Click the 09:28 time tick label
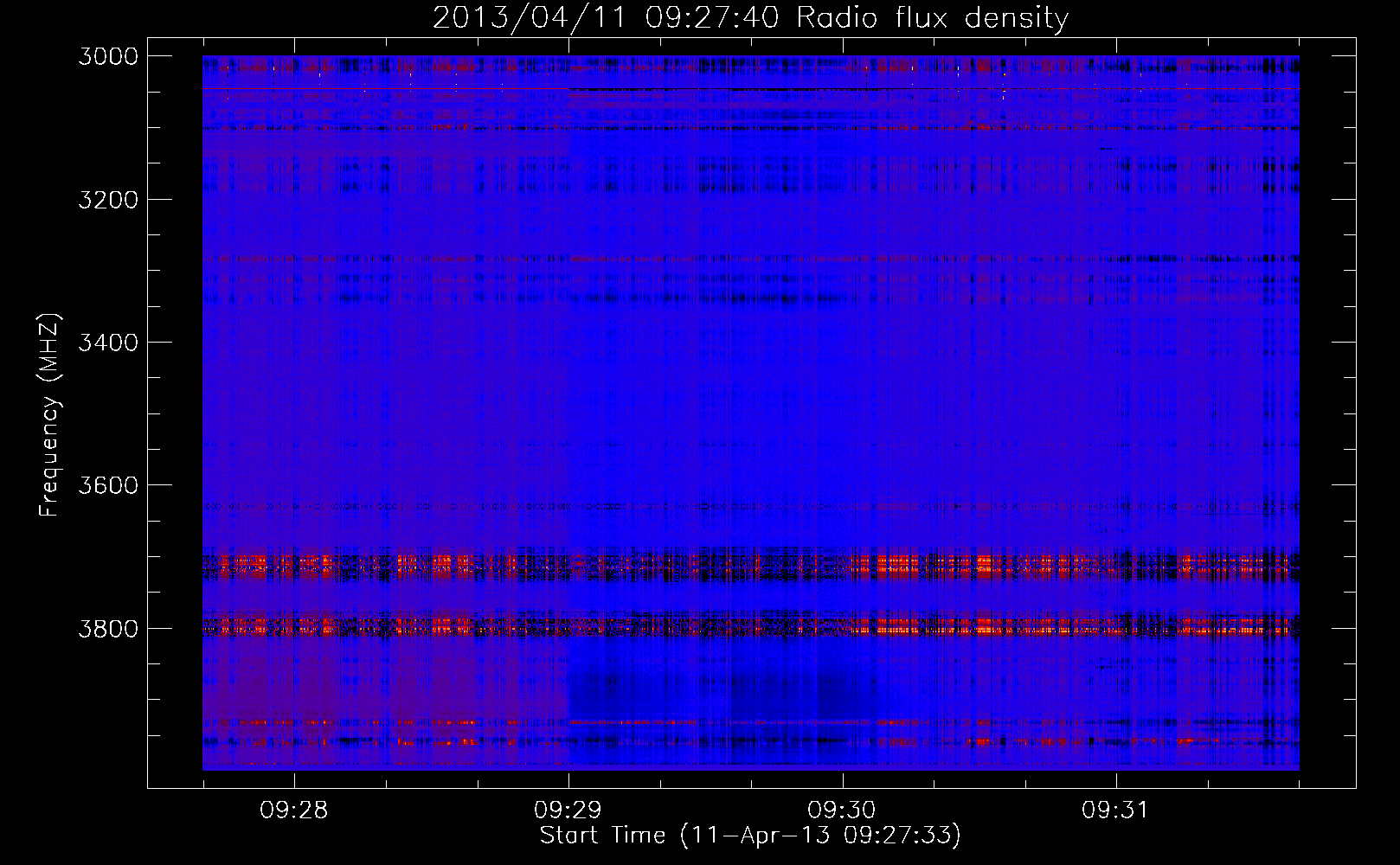The image size is (1400, 865). pos(294,811)
